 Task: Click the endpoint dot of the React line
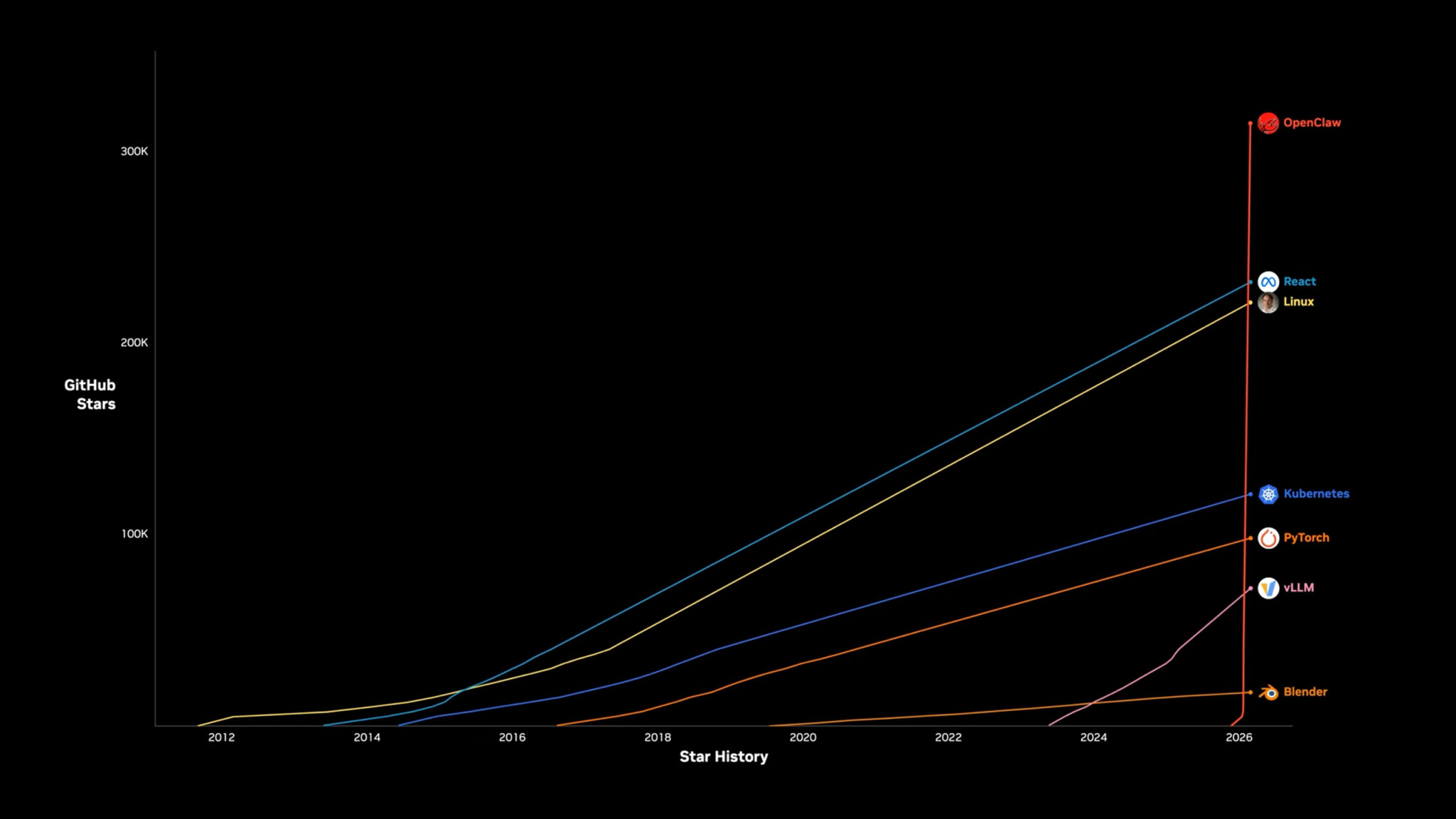1251,282
